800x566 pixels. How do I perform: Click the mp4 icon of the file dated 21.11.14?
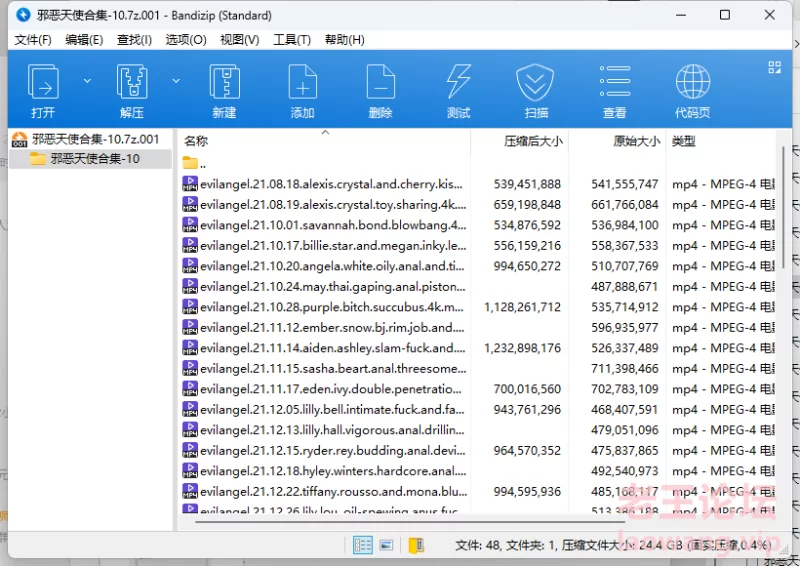click(190, 348)
